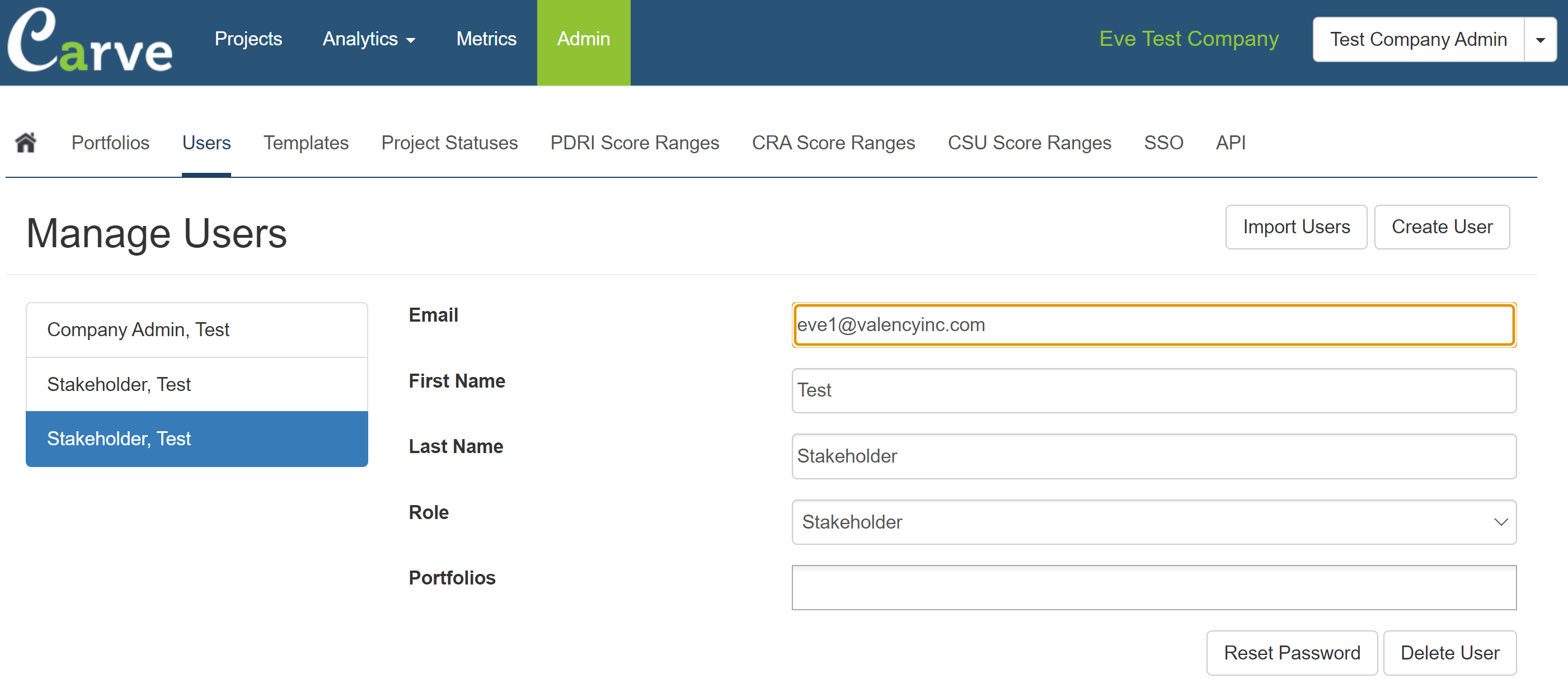Click the Delete User button

point(1449,652)
